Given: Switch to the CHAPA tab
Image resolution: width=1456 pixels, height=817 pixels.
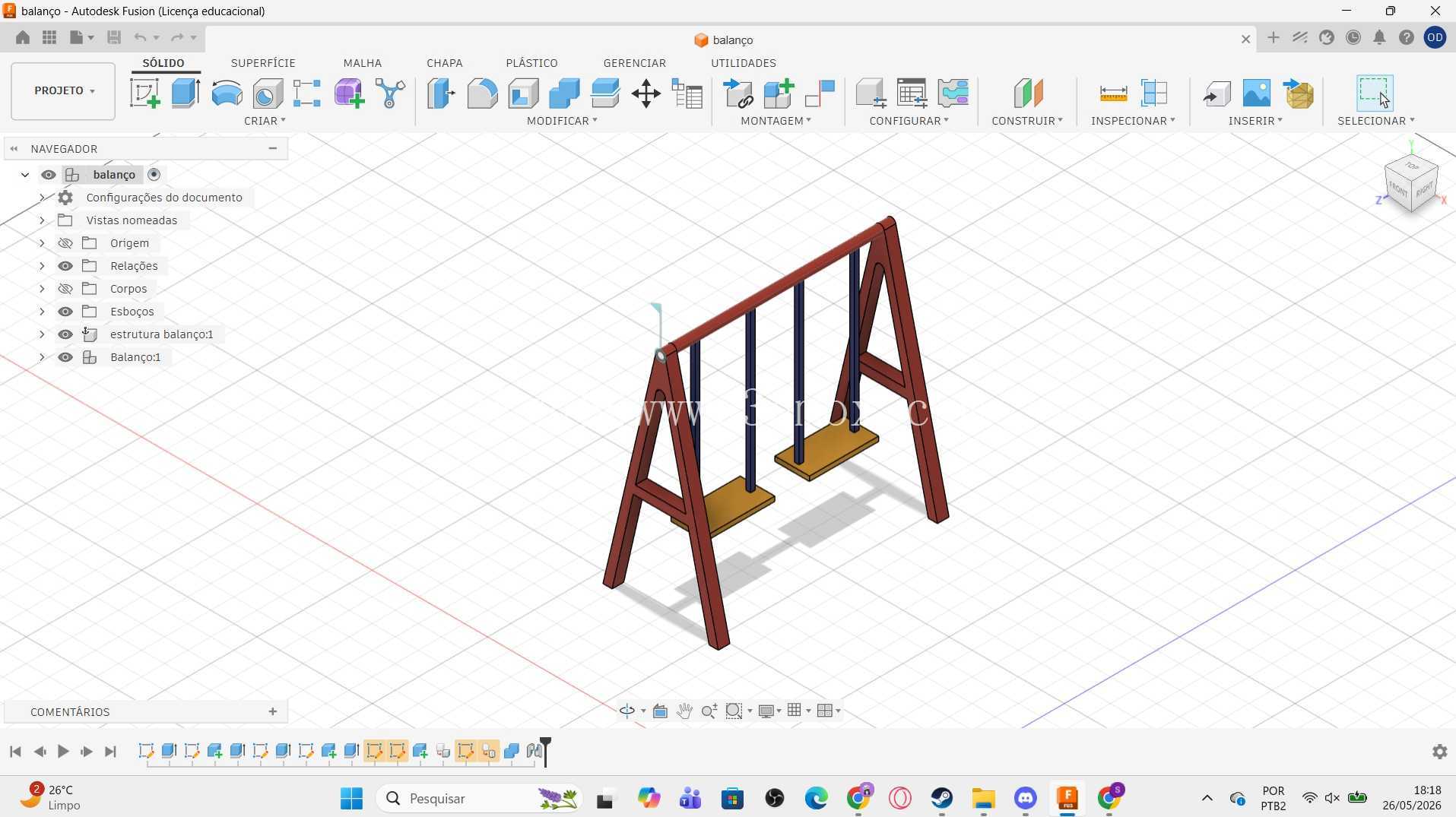Looking at the screenshot, I should coord(444,63).
